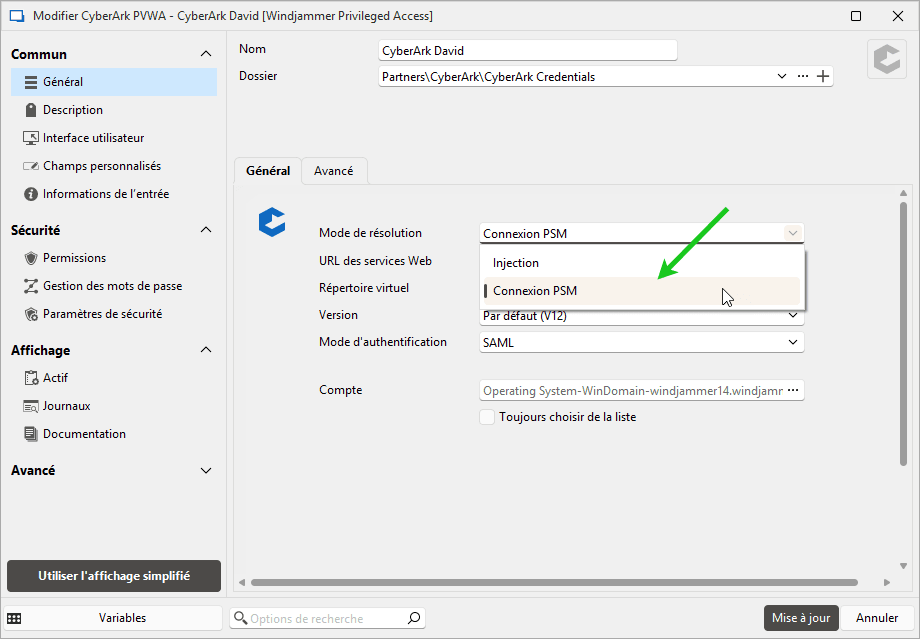Switch to the Avancé tab

tap(334, 170)
